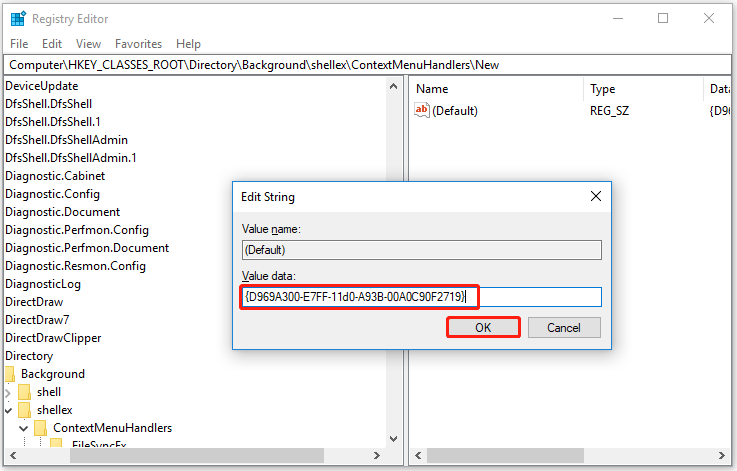This screenshot has width=737, height=471.
Task: Select the DirectDraw key
Action: pyautogui.click(x=34, y=302)
